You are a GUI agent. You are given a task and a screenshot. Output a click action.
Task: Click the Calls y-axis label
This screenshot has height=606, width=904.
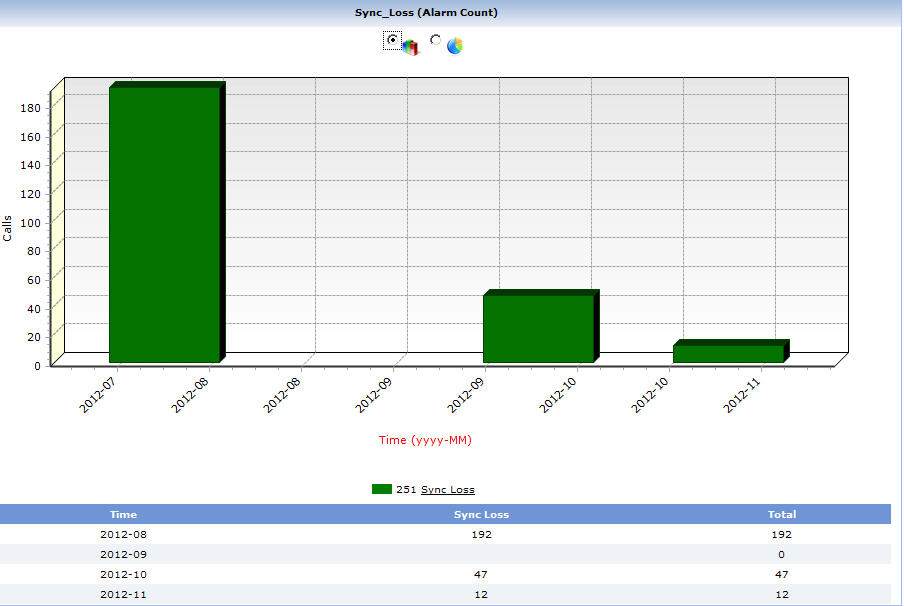[x=7, y=228]
